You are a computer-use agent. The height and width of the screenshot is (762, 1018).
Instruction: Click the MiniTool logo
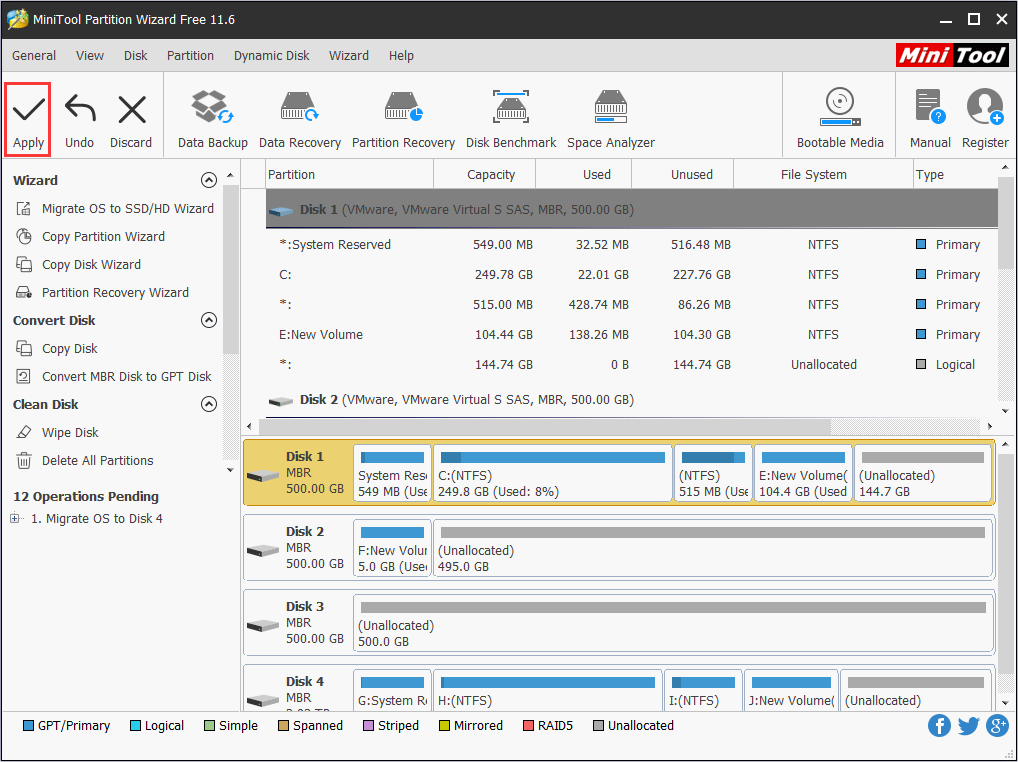(x=952, y=56)
